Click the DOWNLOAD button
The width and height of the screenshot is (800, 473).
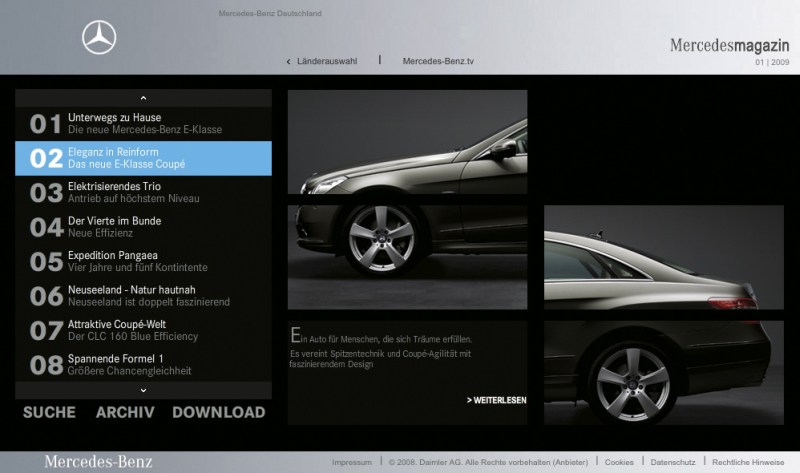(x=219, y=412)
